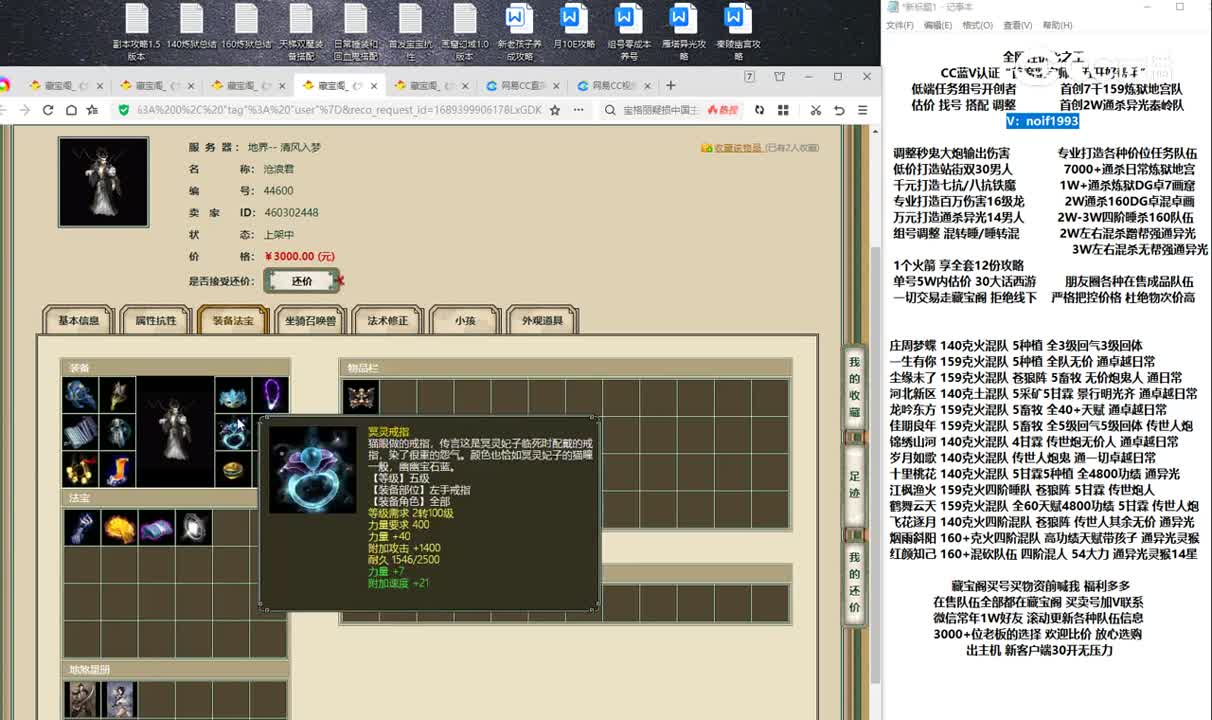Image resolution: width=1212 pixels, height=720 pixels.
Task: Click the blue helmet equipment icon
Action: [x=80, y=396]
